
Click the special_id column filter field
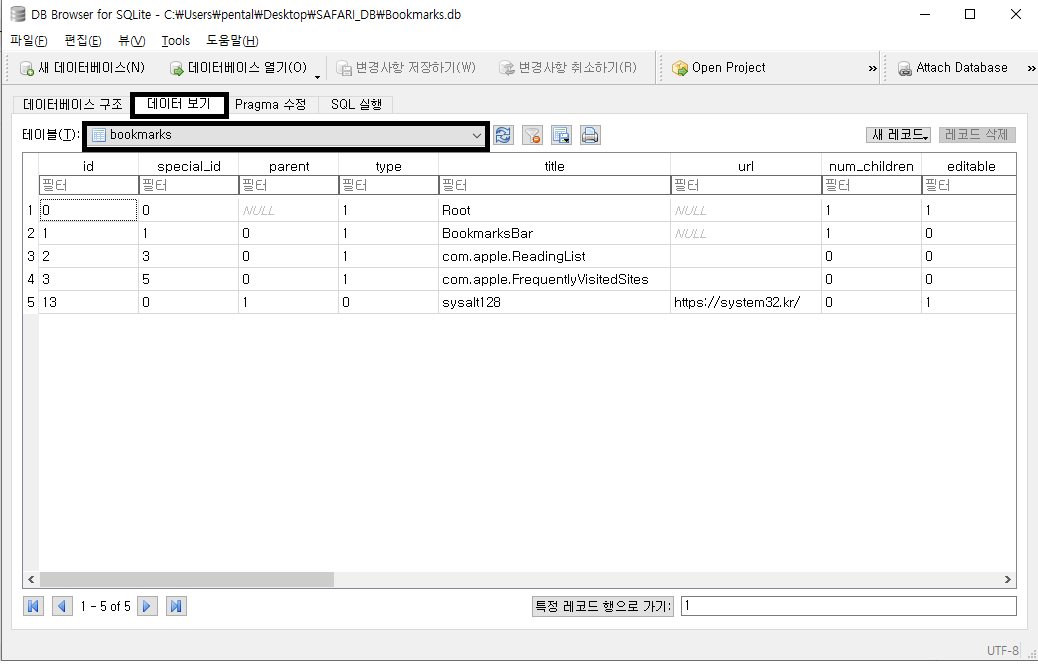coord(189,185)
